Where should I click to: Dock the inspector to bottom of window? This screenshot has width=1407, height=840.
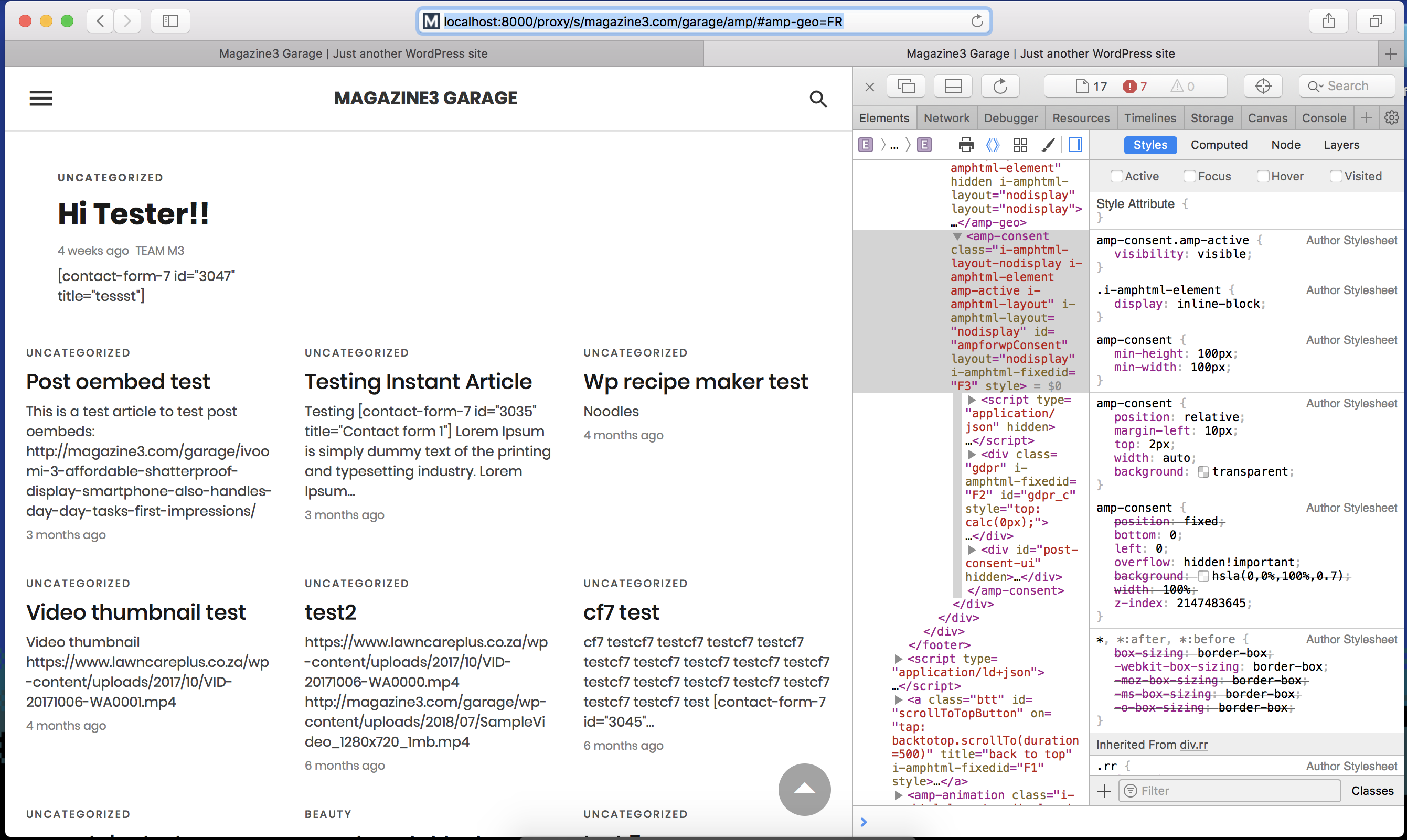coord(954,86)
